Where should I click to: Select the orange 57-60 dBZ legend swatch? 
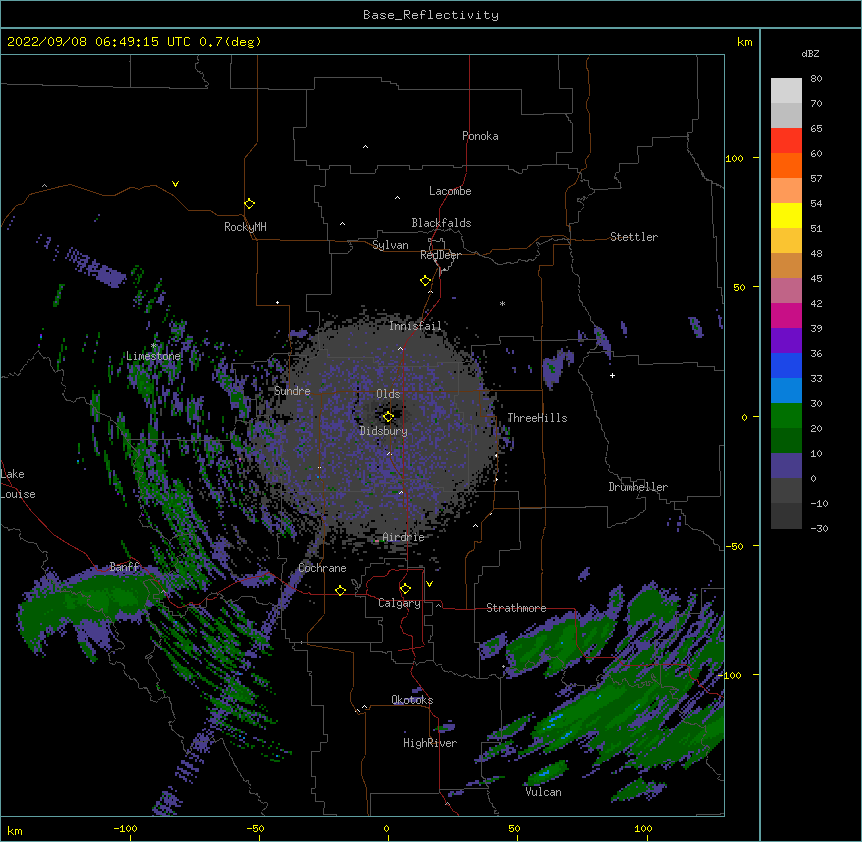[786, 165]
